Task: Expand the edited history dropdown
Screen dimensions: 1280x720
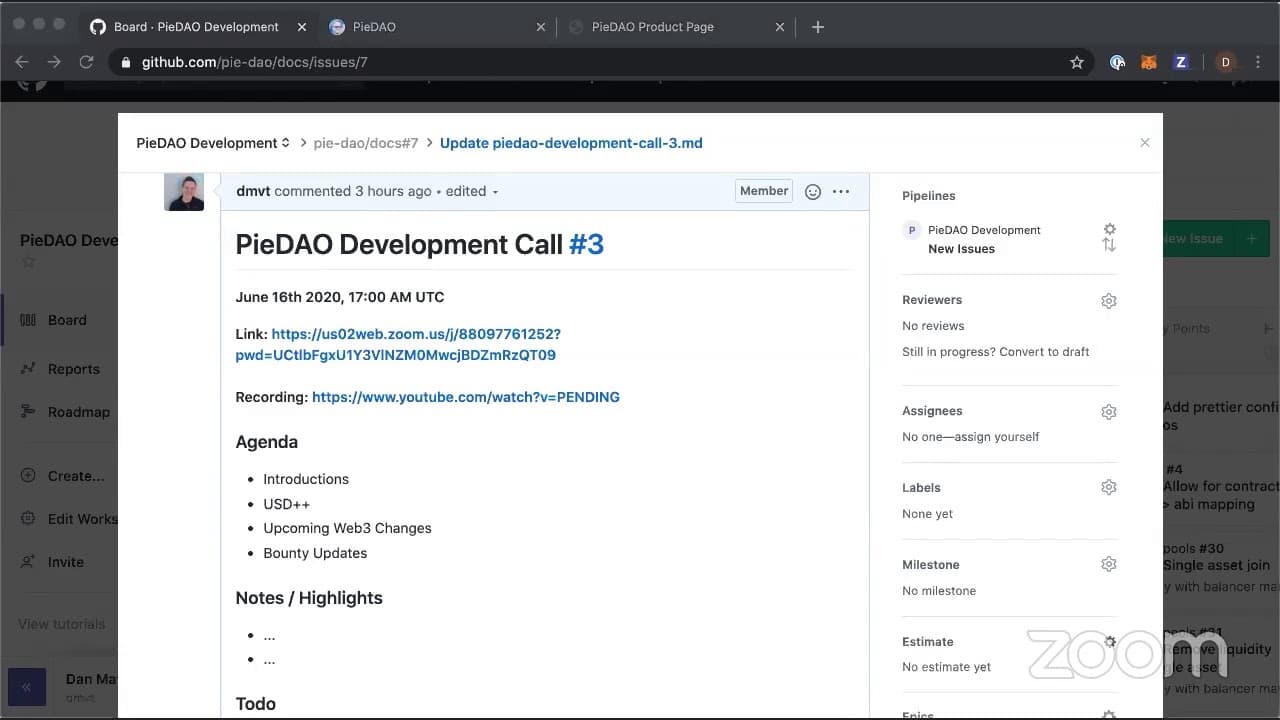Action: [x=472, y=191]
